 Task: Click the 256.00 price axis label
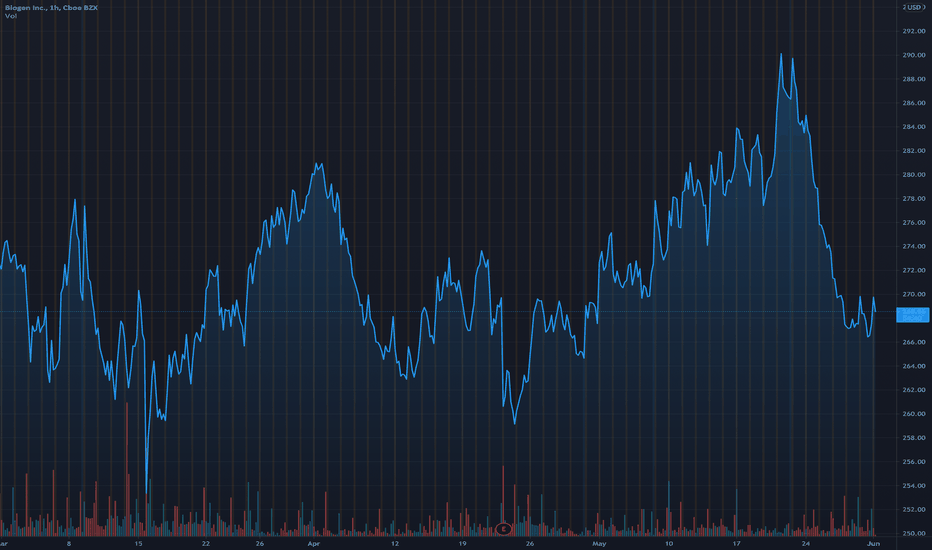click(x=914, y=461)
